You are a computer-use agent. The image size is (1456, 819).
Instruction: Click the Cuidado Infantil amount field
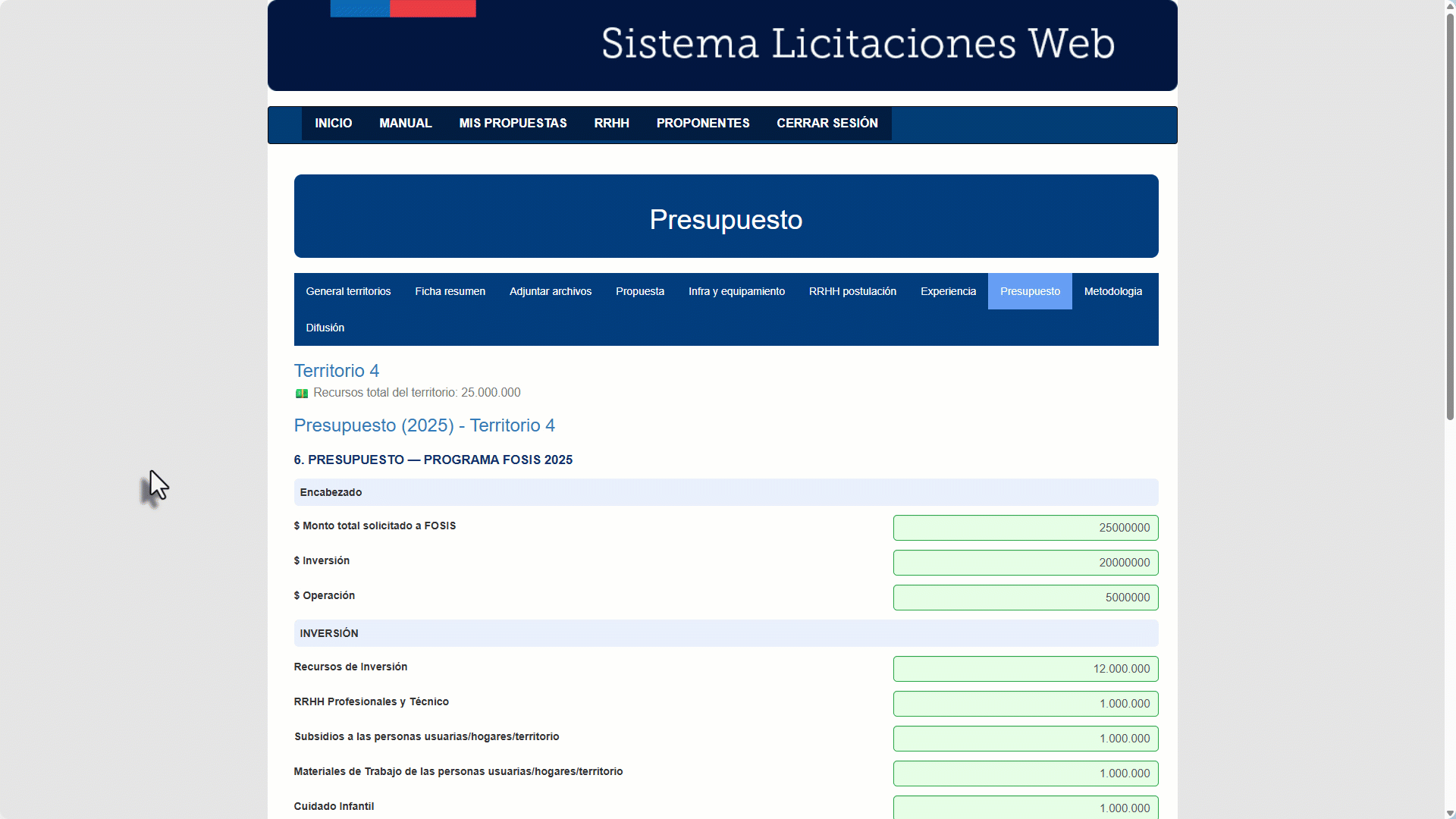[x=1025, y=807]
